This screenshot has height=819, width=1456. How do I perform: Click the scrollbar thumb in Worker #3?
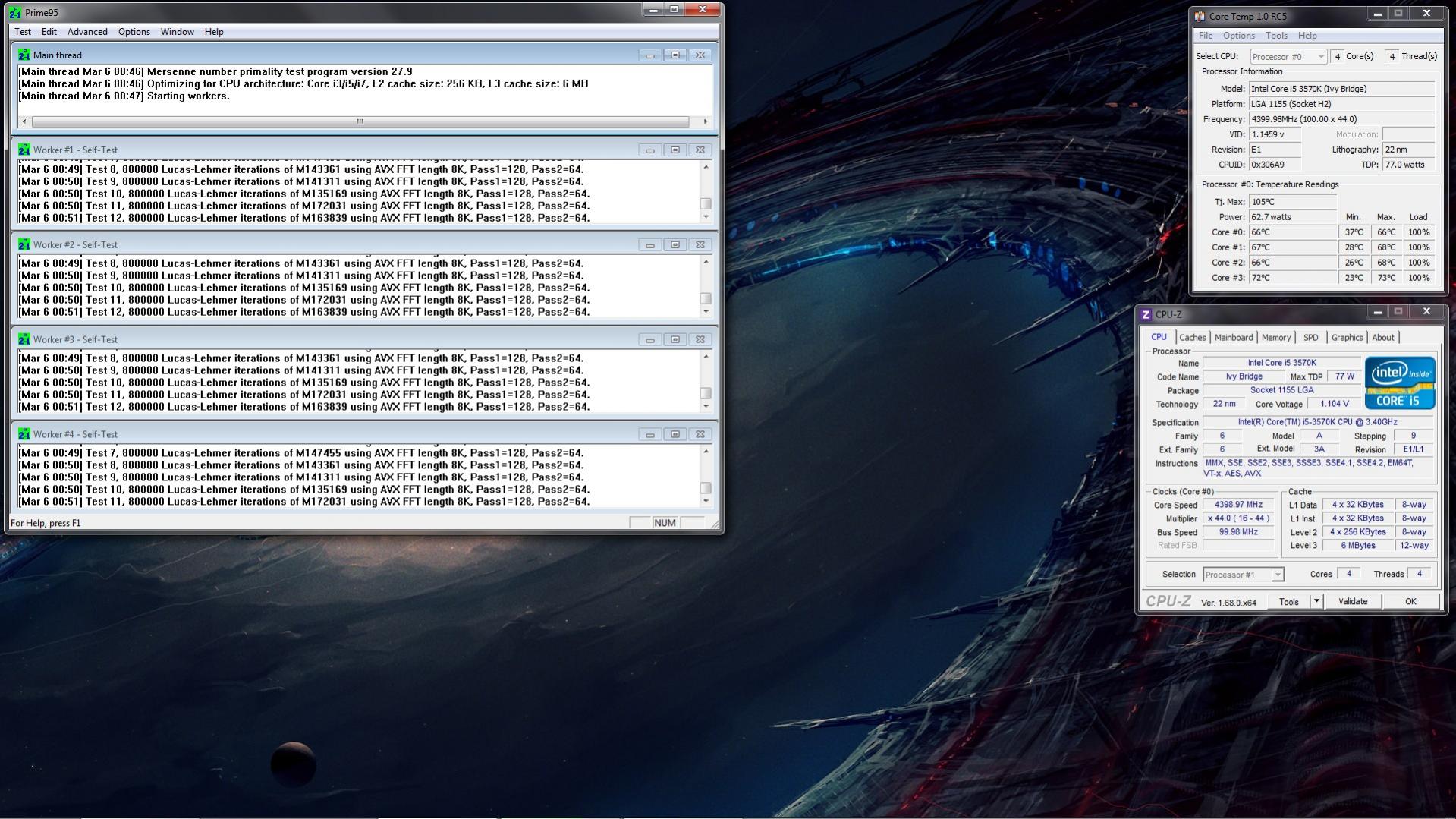coord(706,393)
